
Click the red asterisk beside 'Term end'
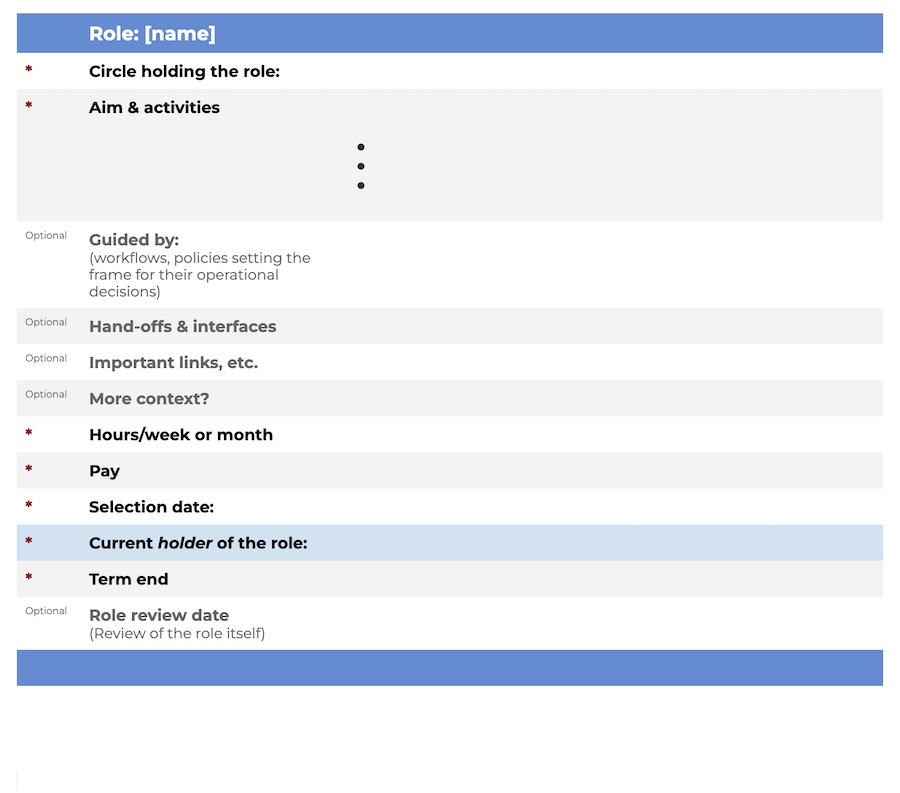point(29,577)
